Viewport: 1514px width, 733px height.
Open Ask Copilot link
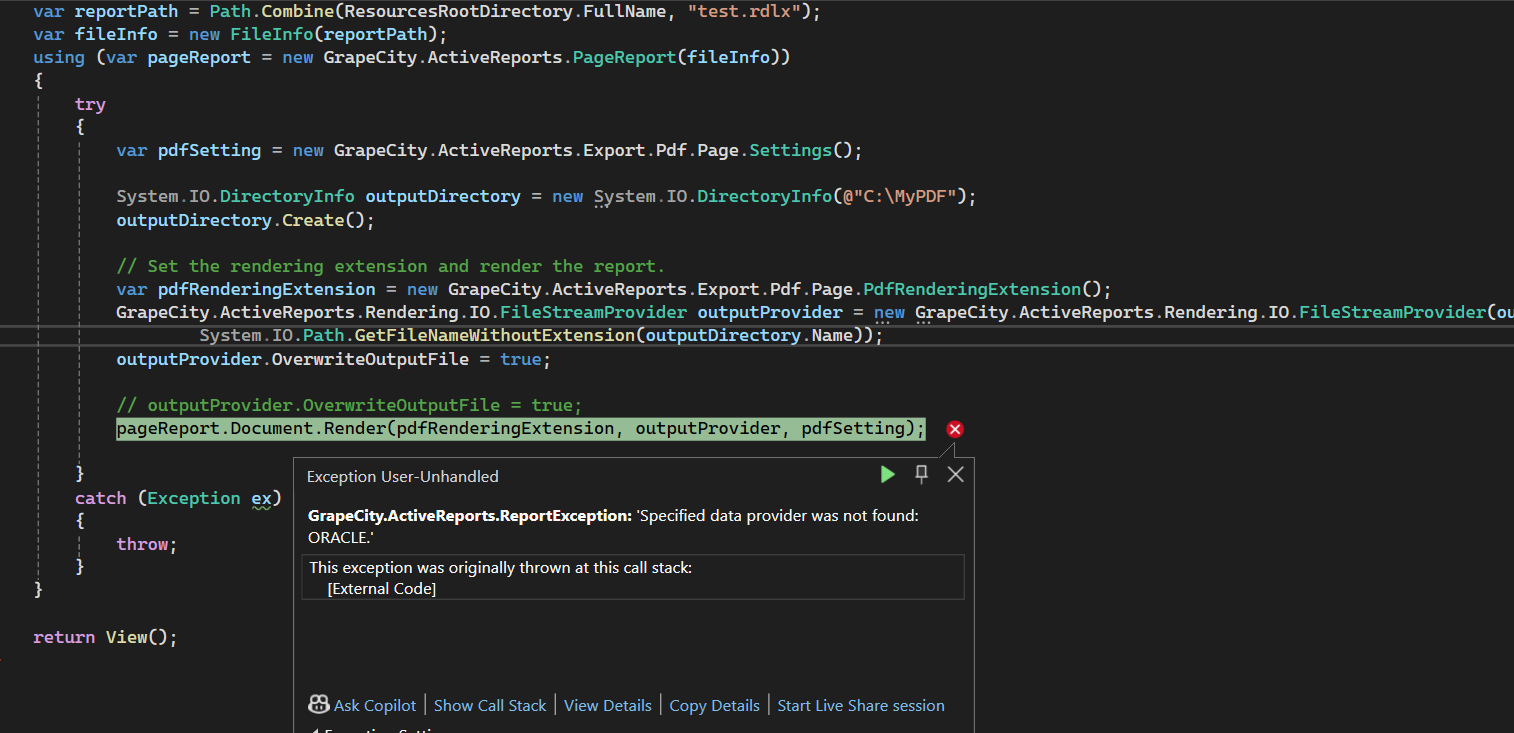(375, 705)
